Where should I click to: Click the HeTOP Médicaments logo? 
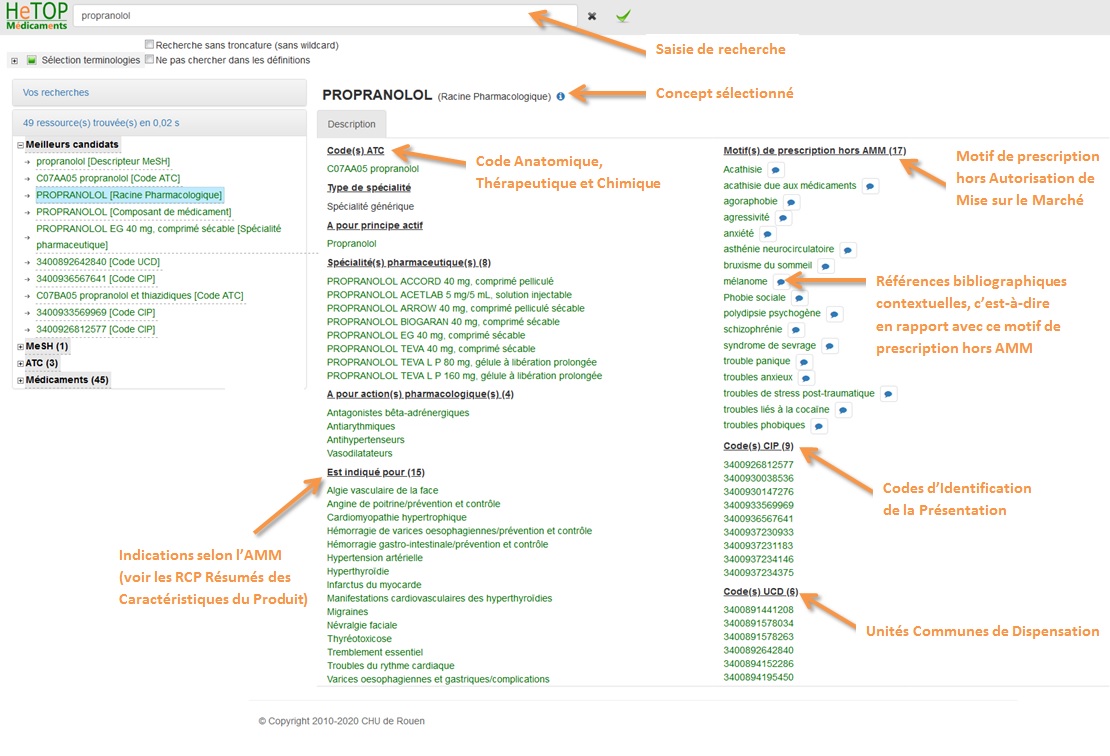pos(36,16)
